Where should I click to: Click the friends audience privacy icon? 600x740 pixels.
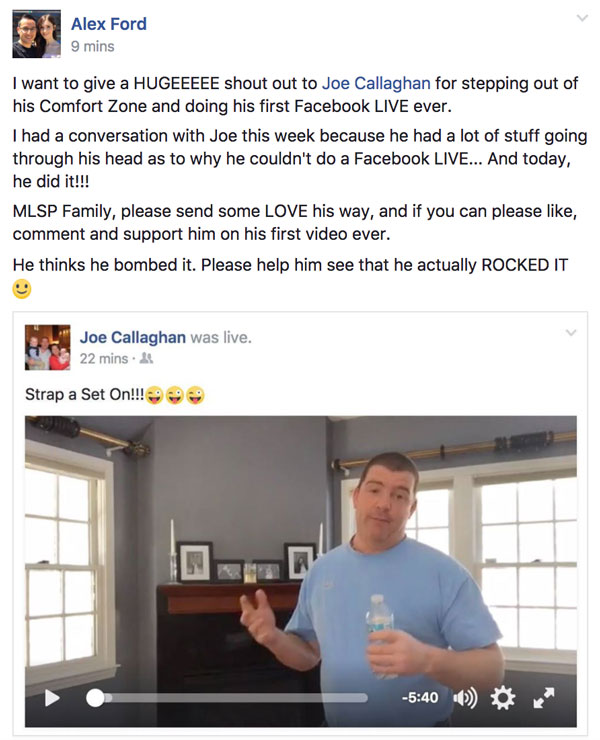coord(147,358)
